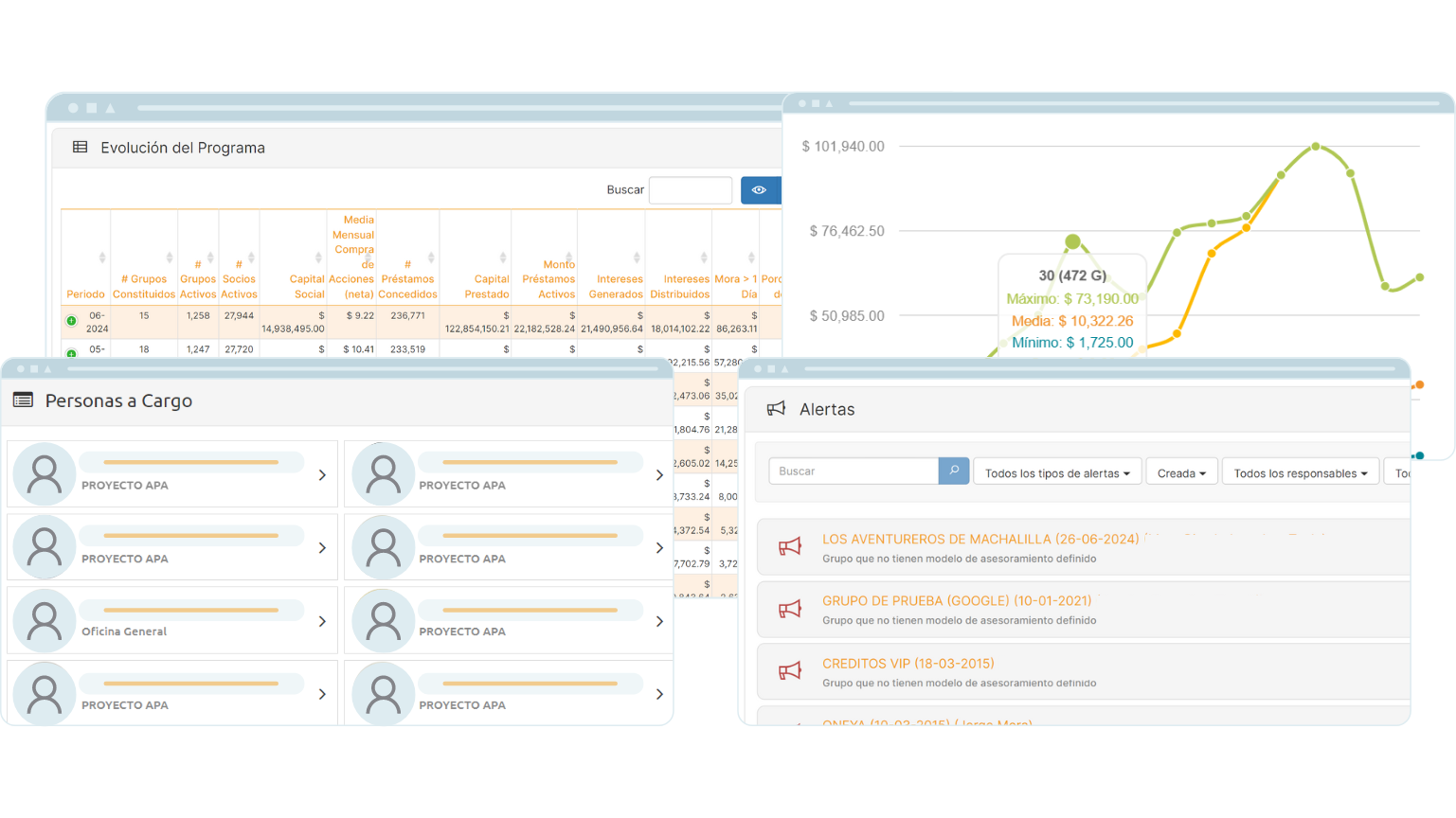
Task: Click the avatar icon of the Oficina General entry
Action: pos(44,620)
